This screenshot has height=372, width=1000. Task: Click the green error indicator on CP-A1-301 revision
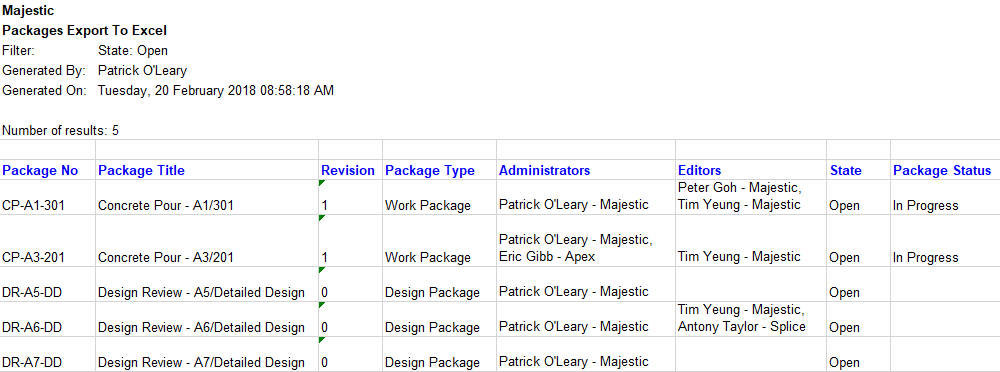point(321,182)
